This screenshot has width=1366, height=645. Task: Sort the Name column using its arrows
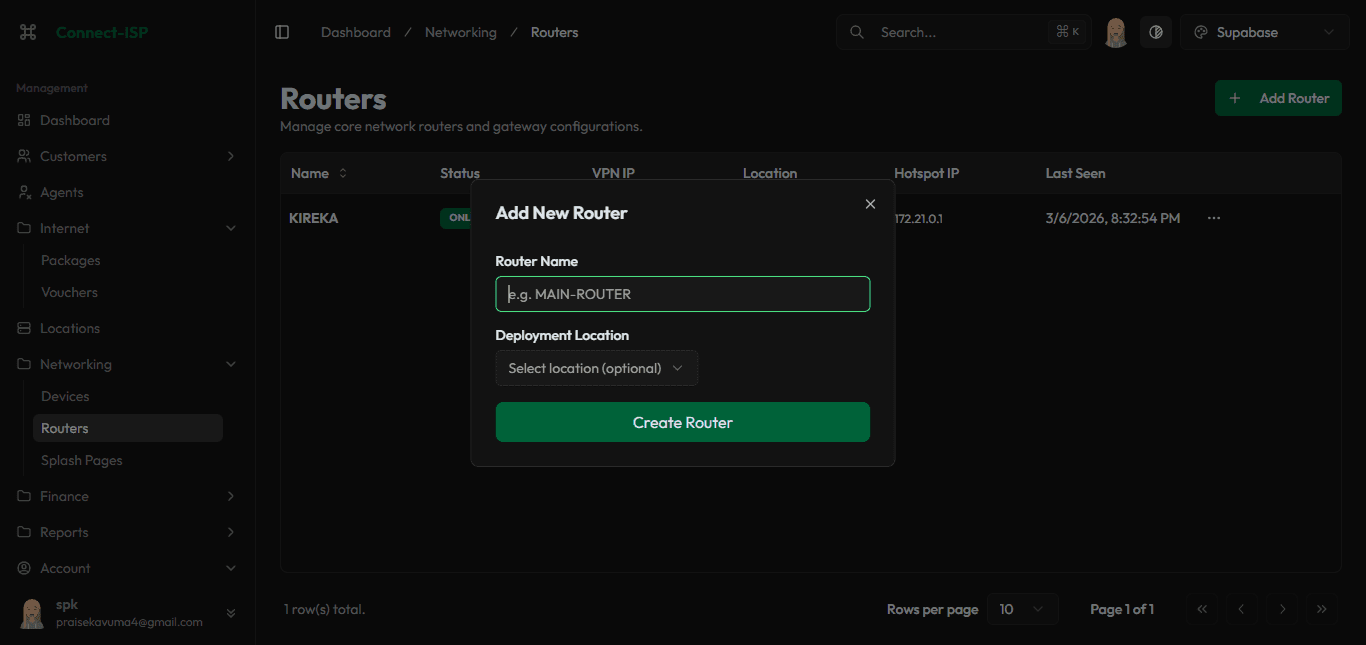341,172
